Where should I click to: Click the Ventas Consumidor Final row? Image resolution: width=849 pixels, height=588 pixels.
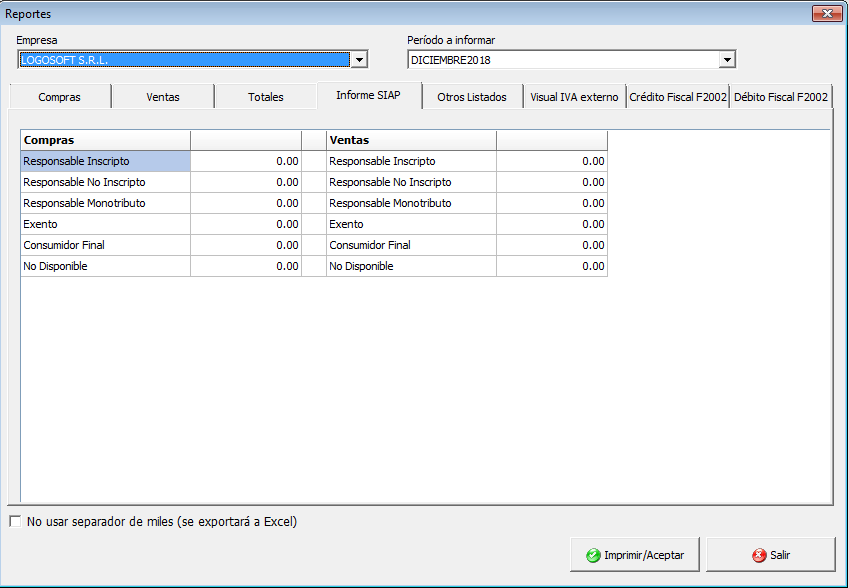click(411, 245)
